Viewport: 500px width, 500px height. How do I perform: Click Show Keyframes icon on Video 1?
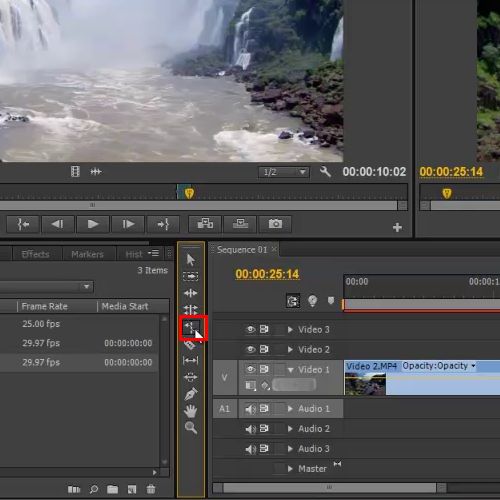pos(265,386)
